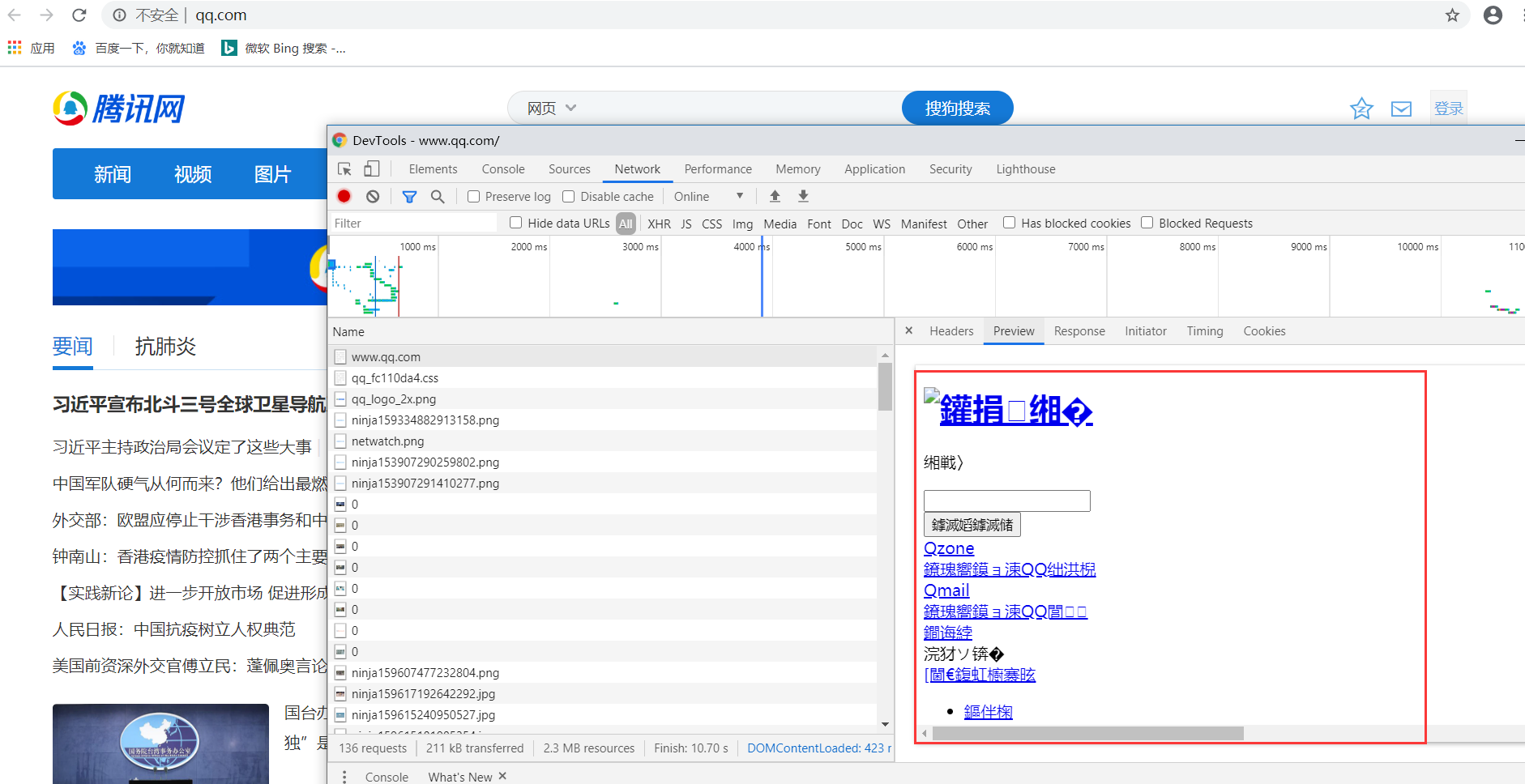The width and height of the screenshot is (1525, 784).
Task: Check the Hide data URLs checkbox
Action: [x=515, y=223]
